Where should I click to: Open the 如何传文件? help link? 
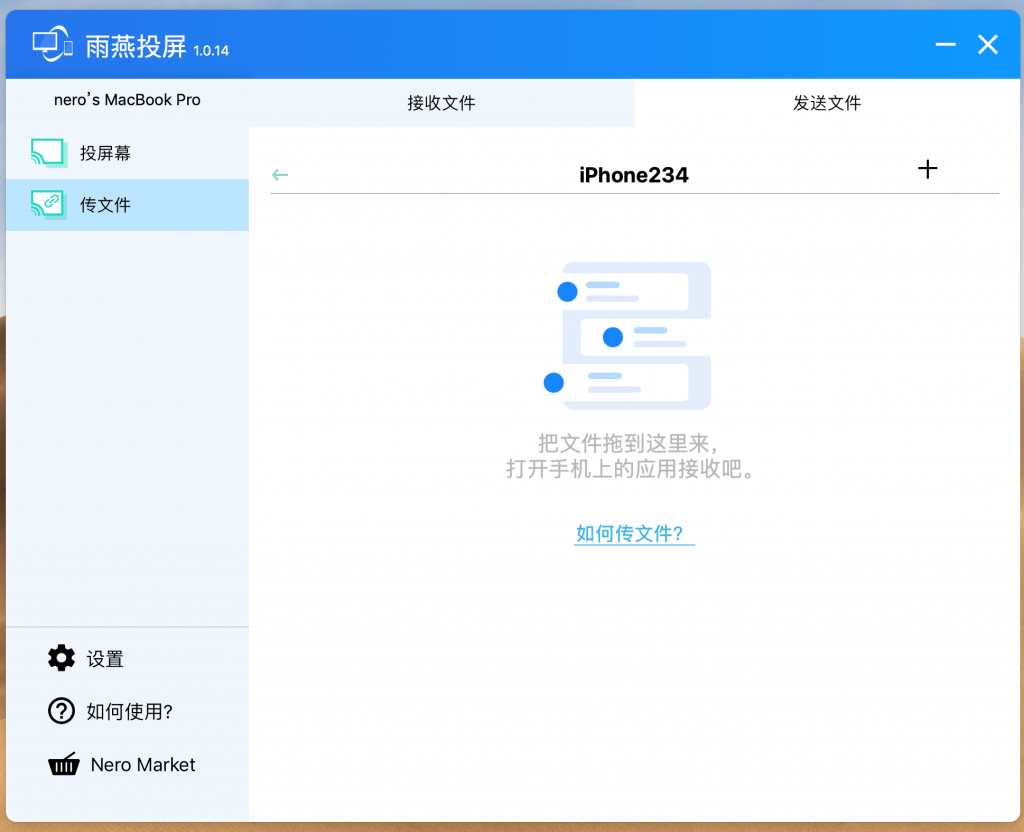[x=634, y=533]
